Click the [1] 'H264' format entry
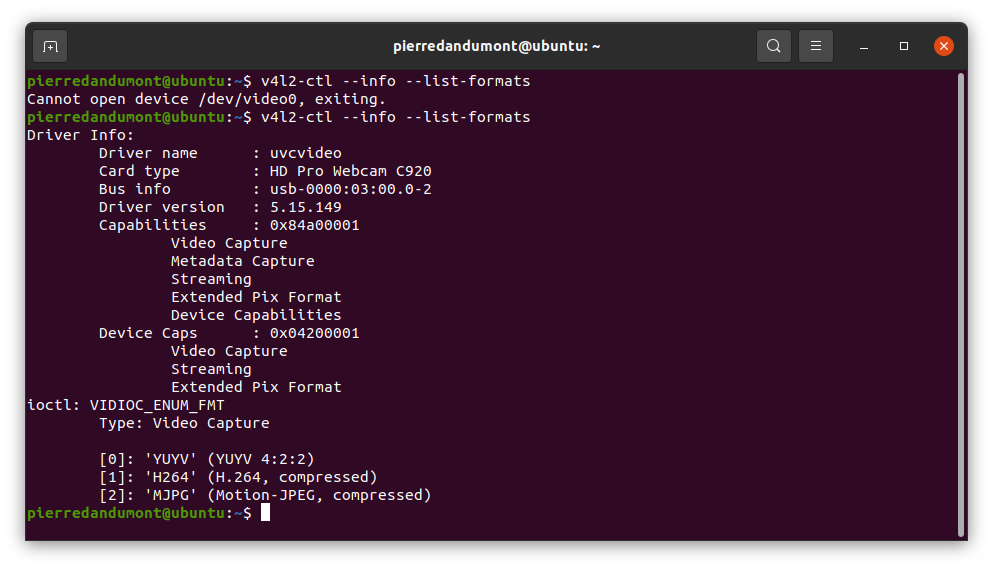This screenshot has width=993, height=569. point(238,477)
